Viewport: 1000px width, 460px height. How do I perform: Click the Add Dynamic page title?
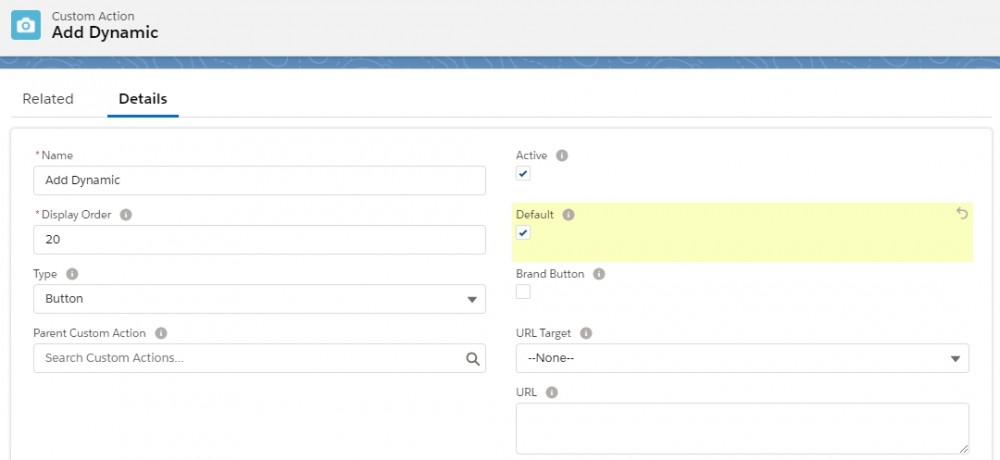(x=105, y=33)
